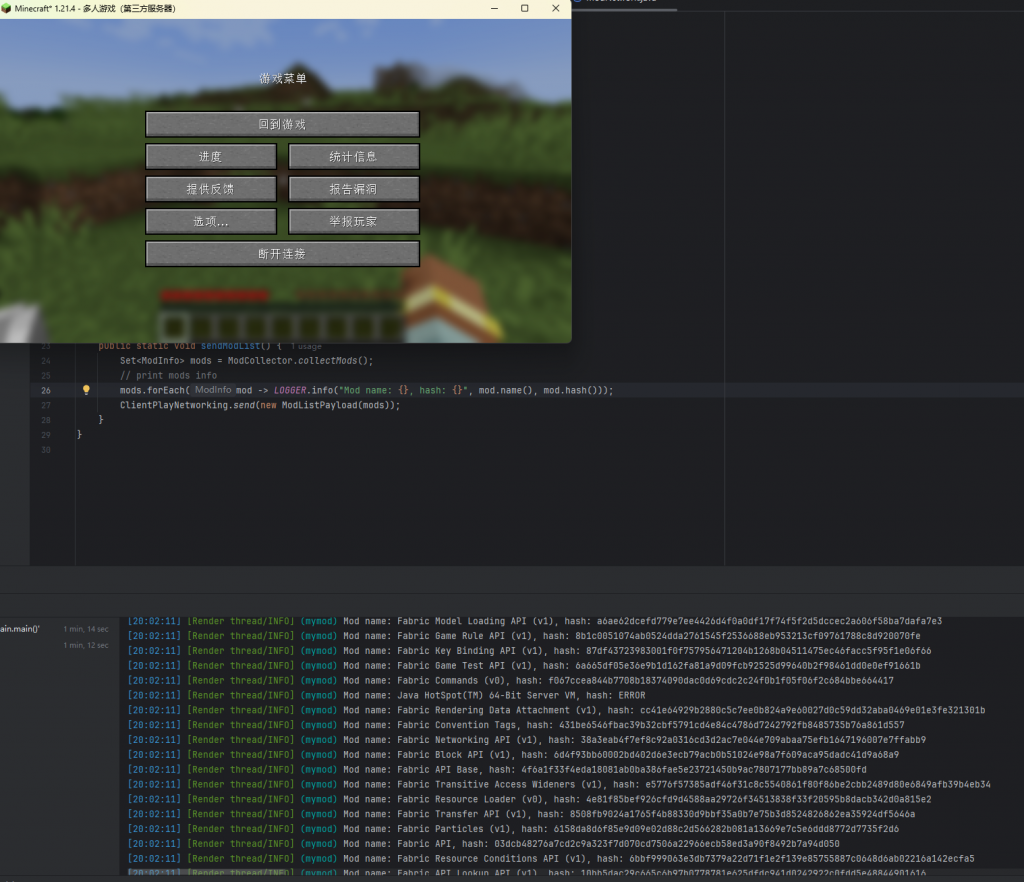Click the ERROR hash value in the console
1024x882 pixels.
[x=632, y=695]
